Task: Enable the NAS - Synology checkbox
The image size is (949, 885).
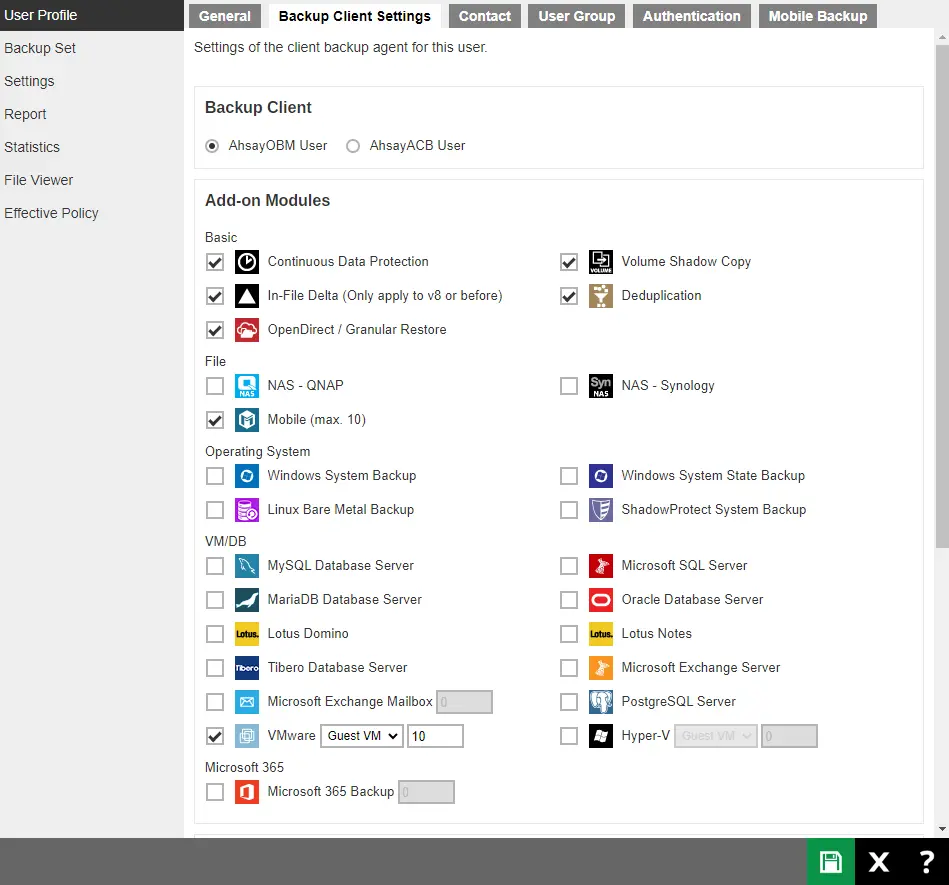Action: tap(569, 386)
